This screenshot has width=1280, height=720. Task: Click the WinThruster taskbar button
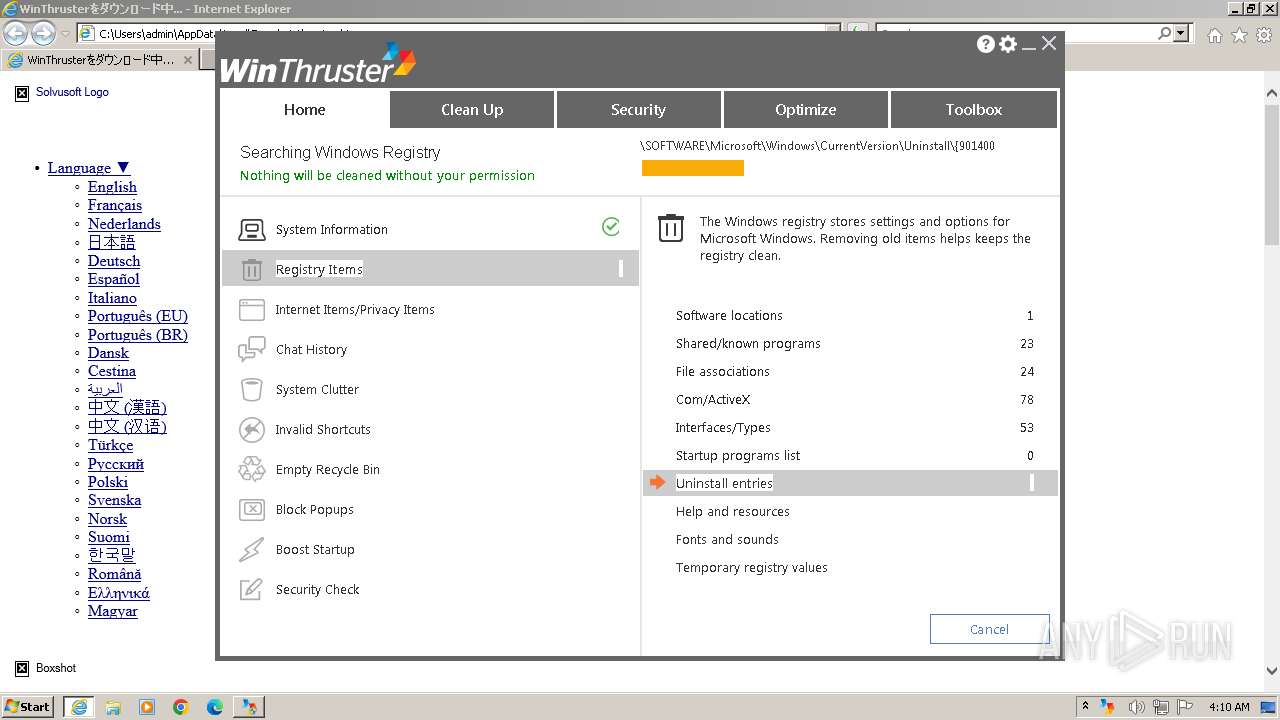(x=249, y=707)
